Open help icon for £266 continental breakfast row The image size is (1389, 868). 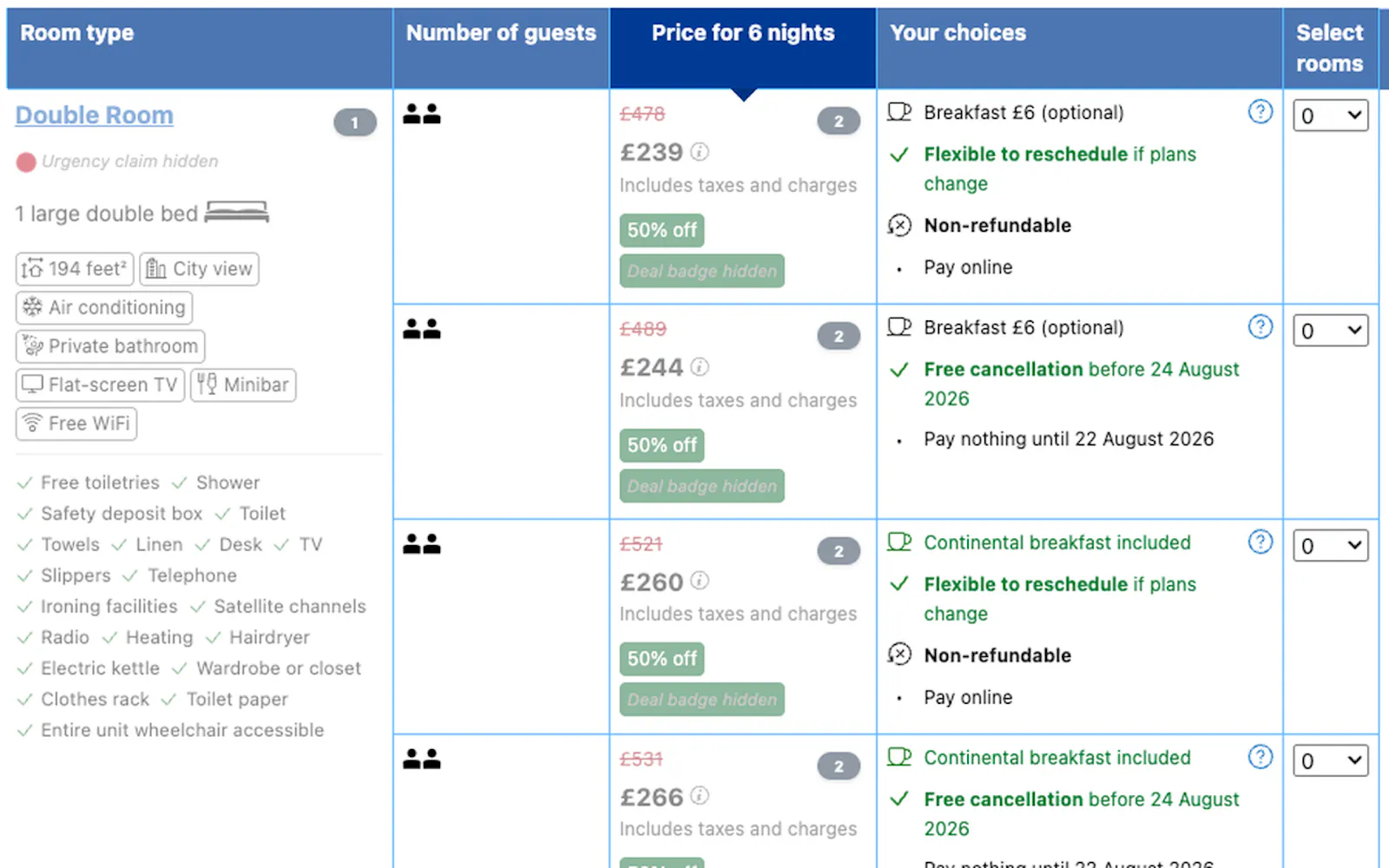[1261, 757]
